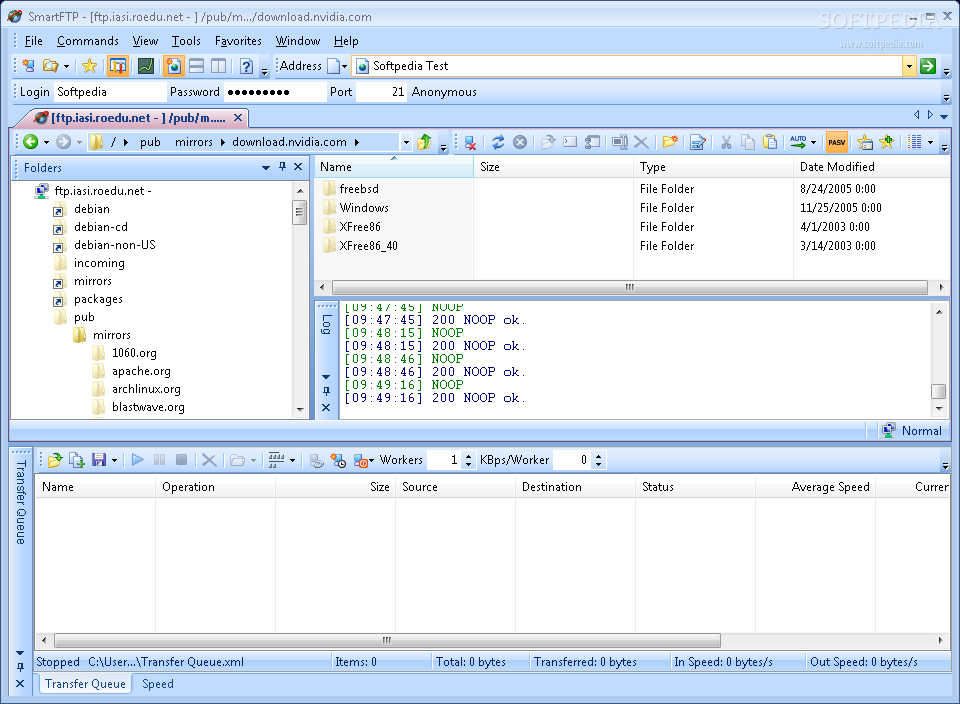Open the File menu
960x704 pixels.
click(34, 41)
